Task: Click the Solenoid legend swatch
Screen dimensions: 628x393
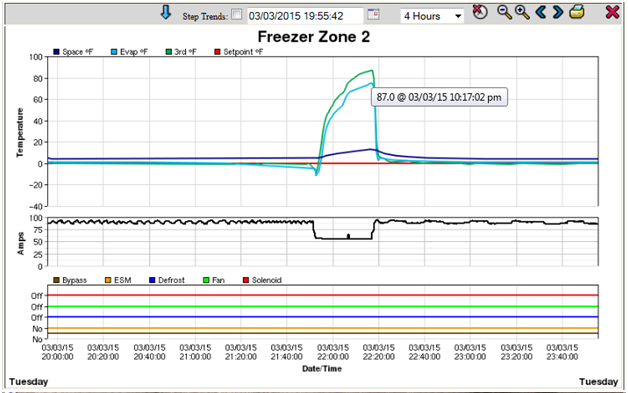Action: click(246, 280)
